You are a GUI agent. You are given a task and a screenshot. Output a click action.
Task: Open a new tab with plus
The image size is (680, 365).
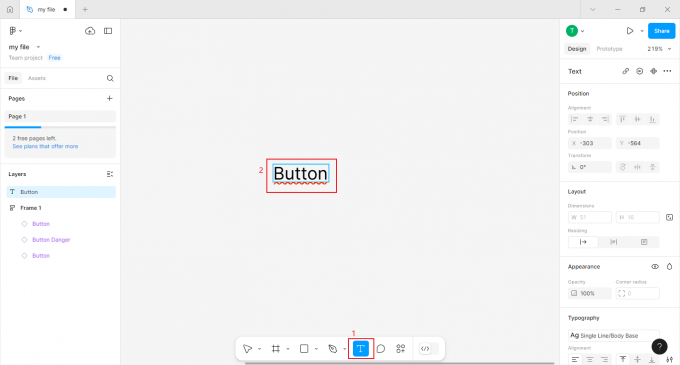(85, 9)
